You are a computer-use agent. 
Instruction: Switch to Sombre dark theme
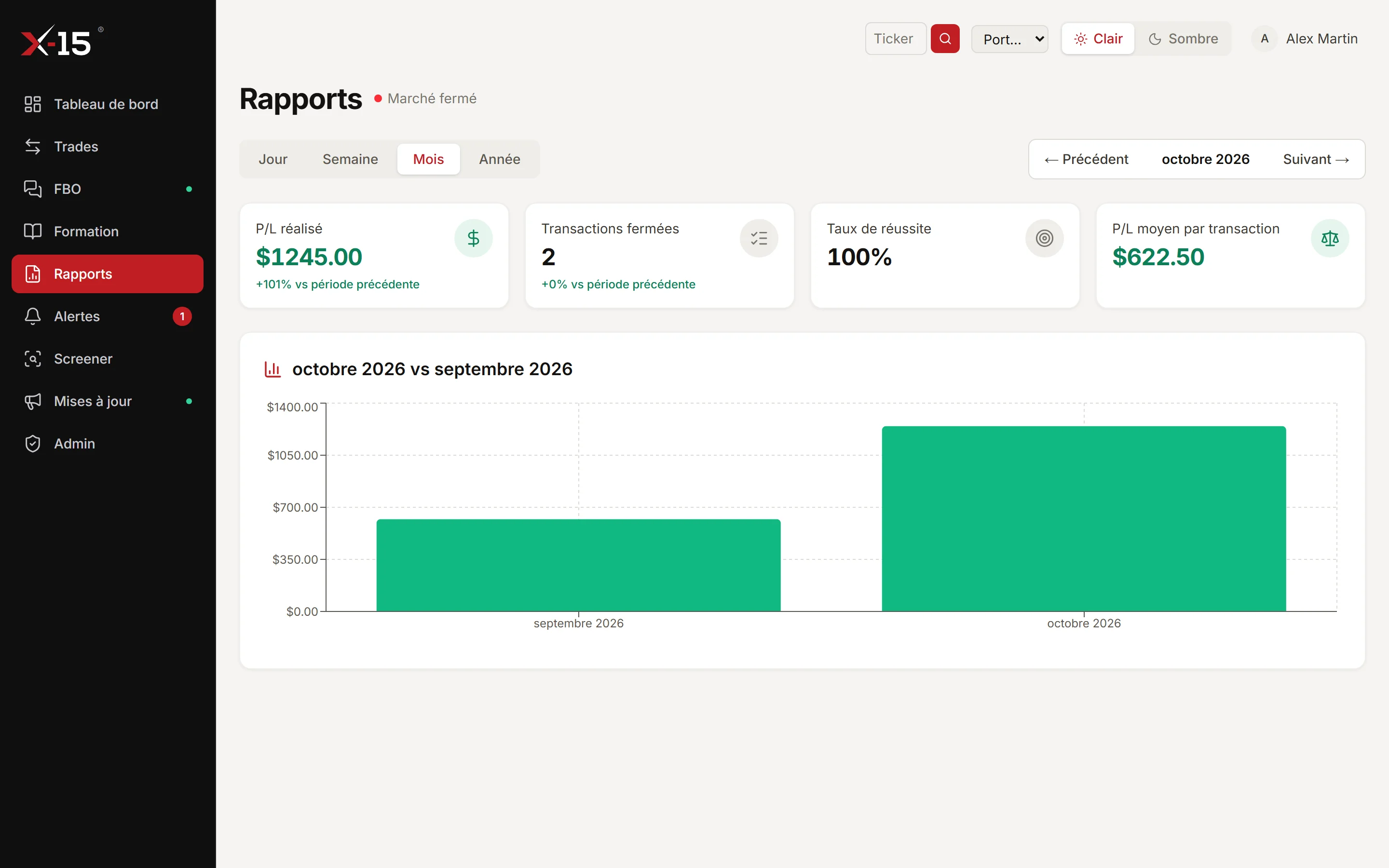(1183, 39)
